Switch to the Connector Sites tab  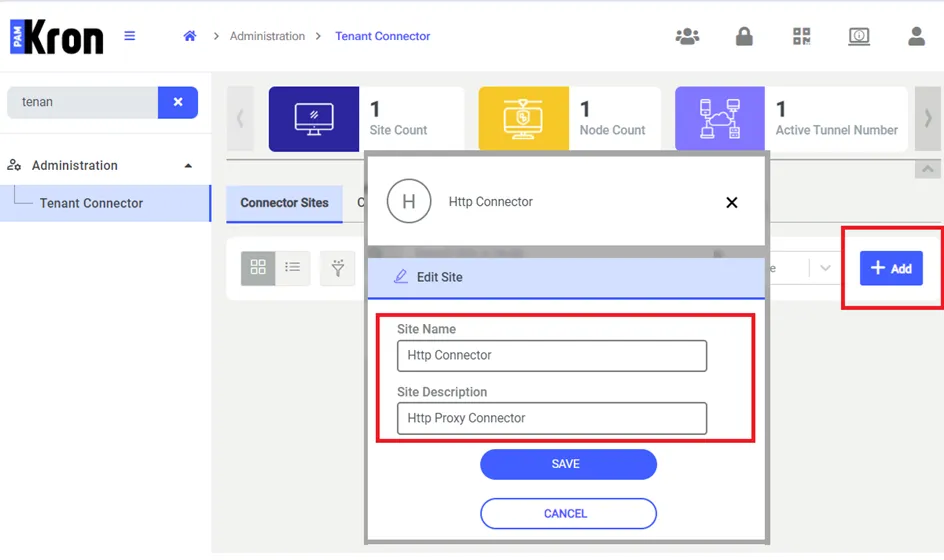point(284,203)
